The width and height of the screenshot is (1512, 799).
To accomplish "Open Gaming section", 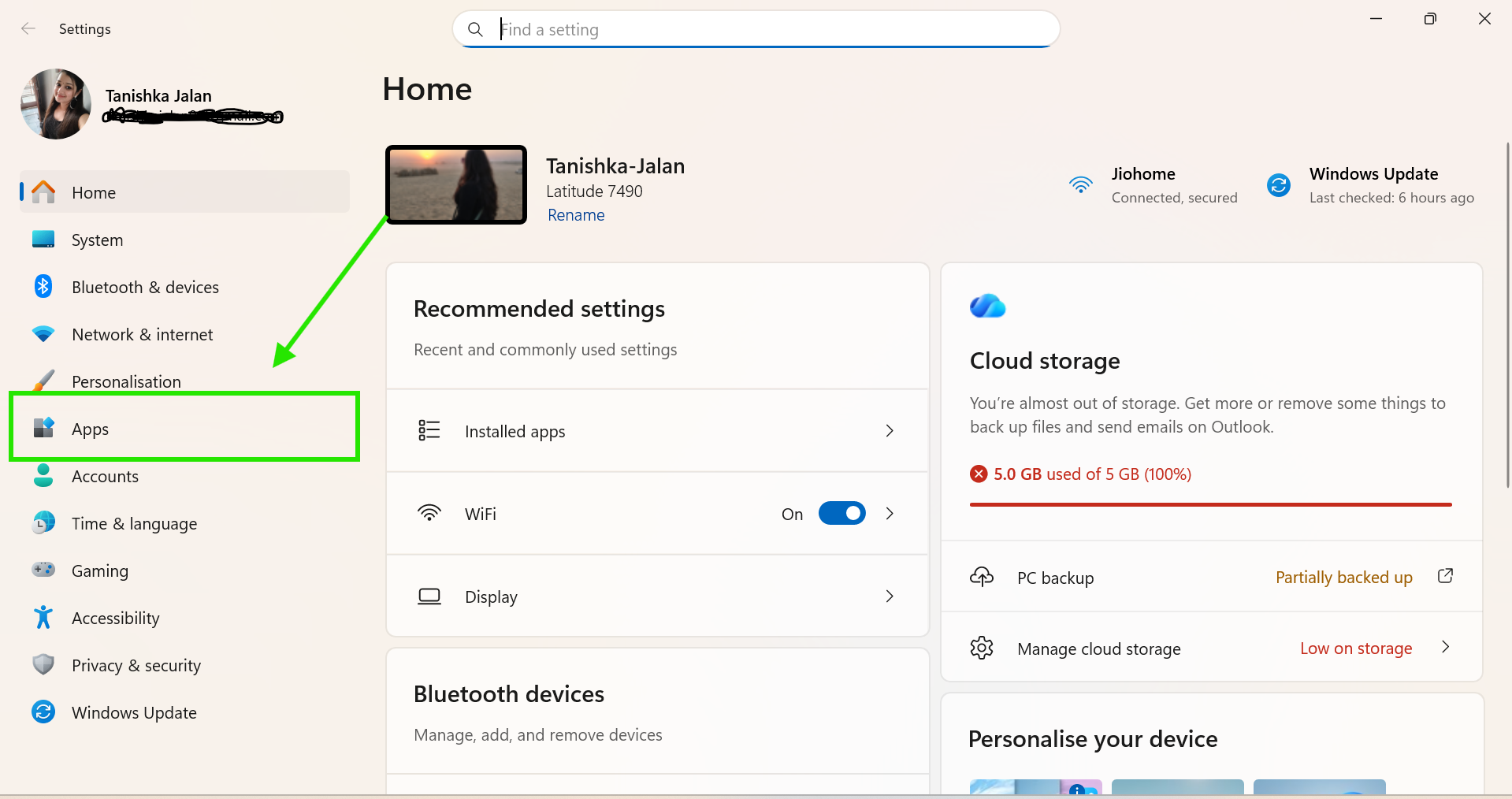I will click(x=184, y=570).
